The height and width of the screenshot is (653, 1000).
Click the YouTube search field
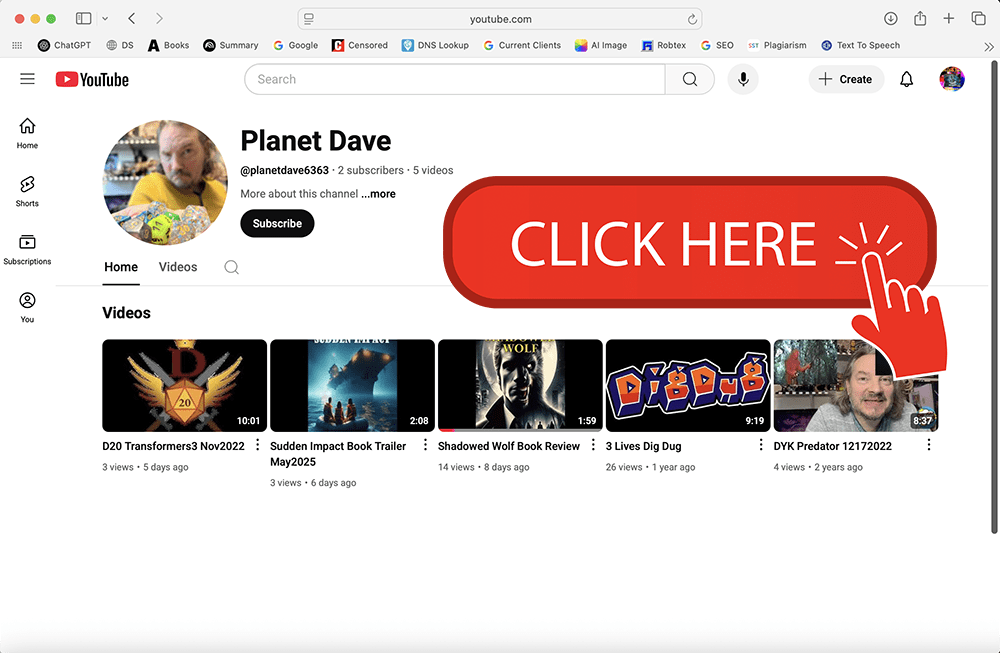455,79
